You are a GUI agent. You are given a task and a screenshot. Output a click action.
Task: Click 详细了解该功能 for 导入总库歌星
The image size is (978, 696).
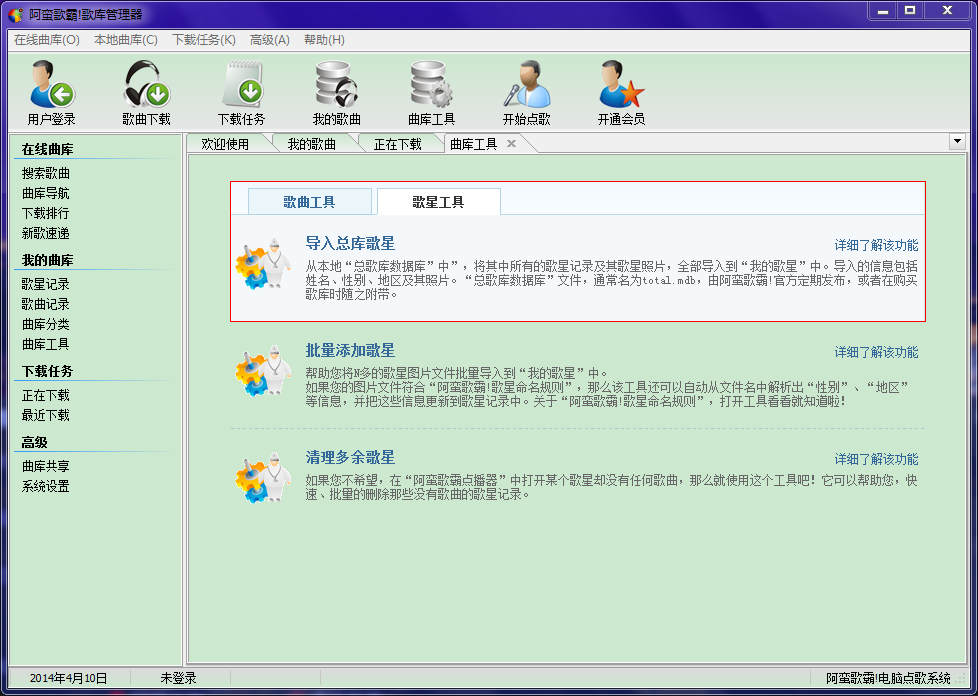pos(876,245)
